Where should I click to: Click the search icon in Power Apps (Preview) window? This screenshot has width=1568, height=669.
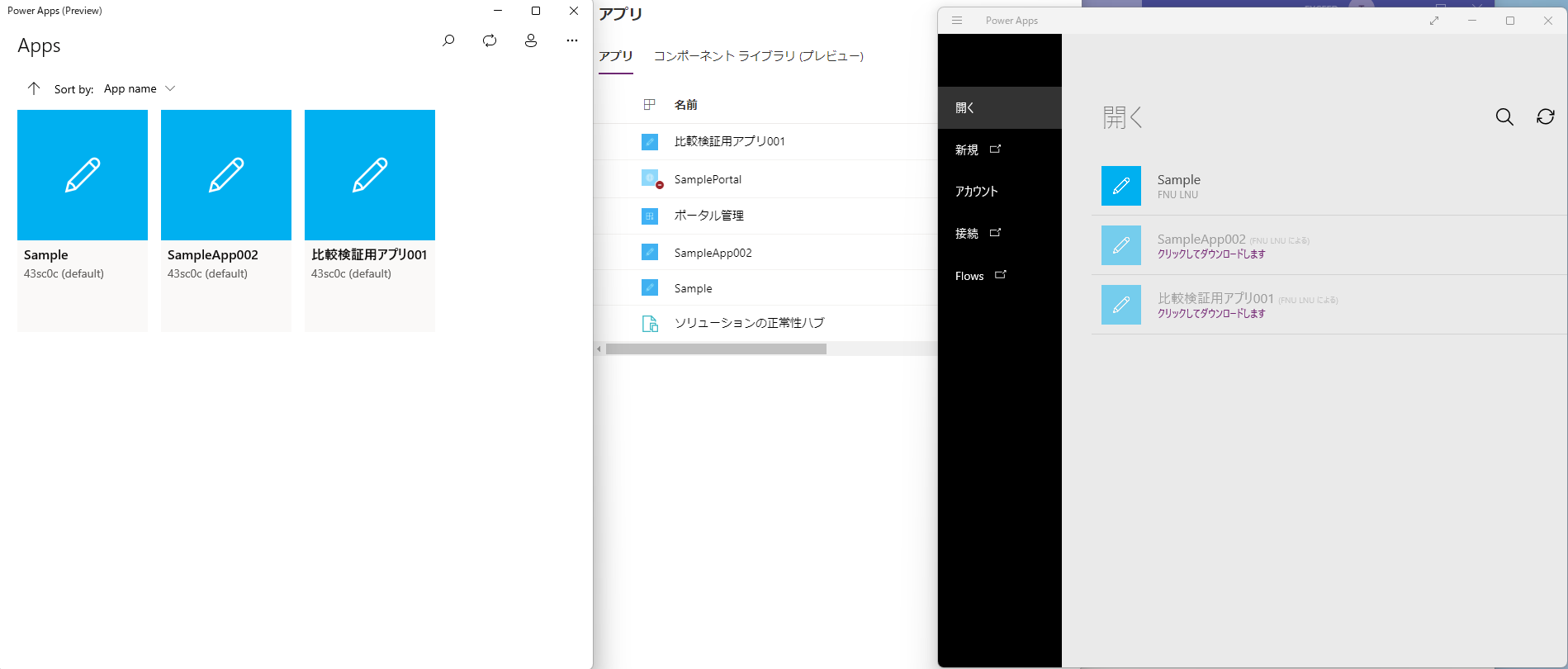tap(448, 40)
